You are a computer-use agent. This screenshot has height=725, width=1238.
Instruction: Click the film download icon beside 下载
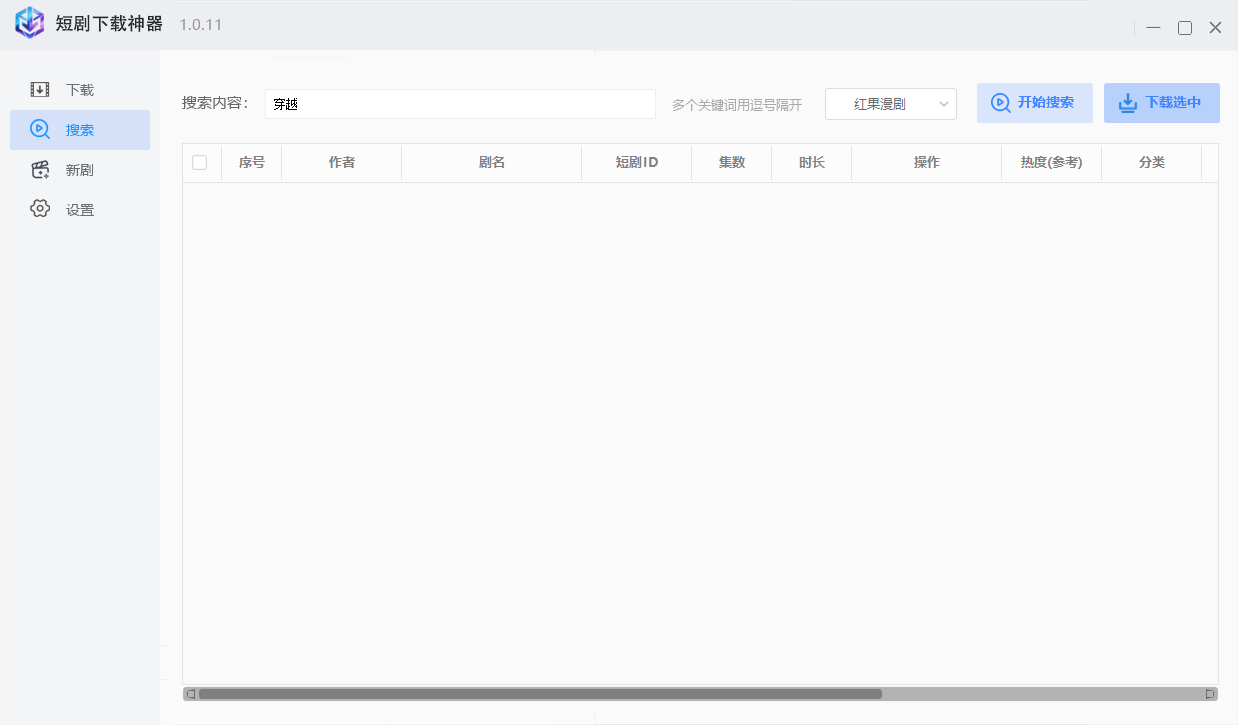pos(40,89)
